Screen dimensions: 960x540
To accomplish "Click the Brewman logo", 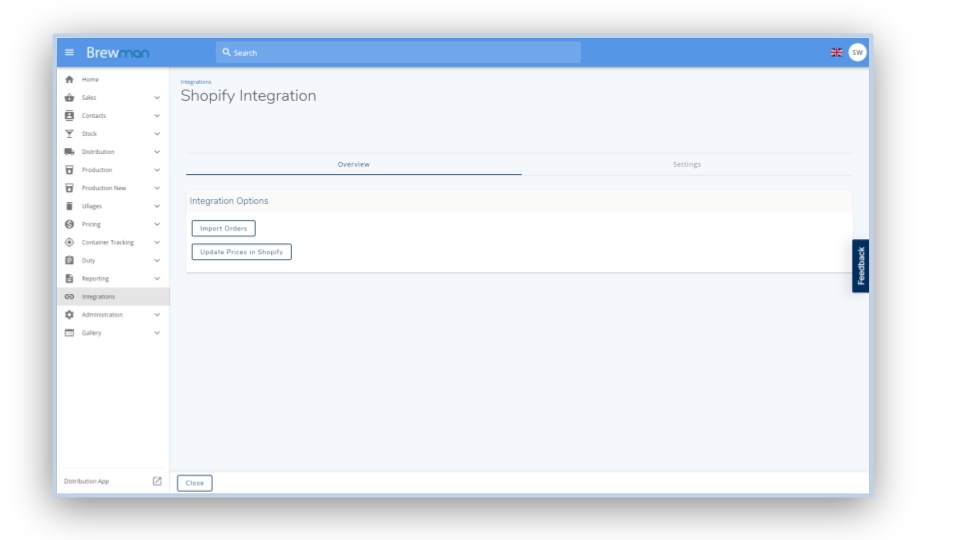I will tap(118, 53).
